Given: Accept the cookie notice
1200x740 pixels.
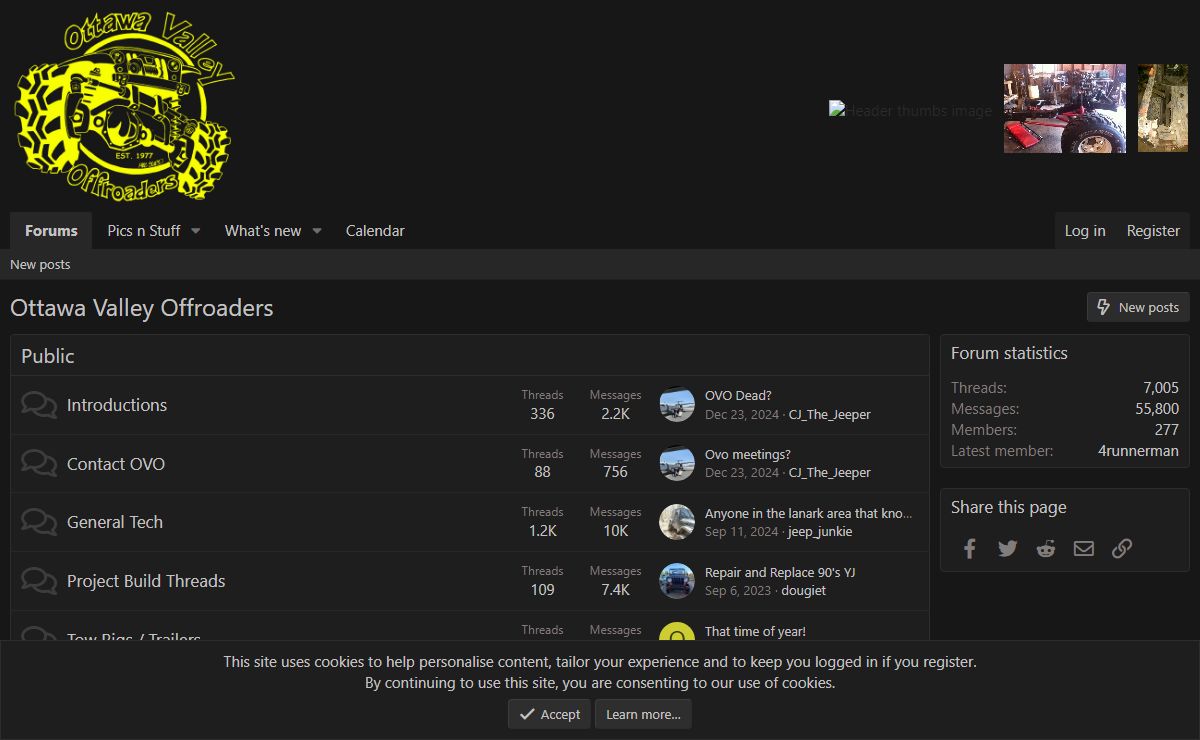Looking at the screenshot, I should [550, 714].
